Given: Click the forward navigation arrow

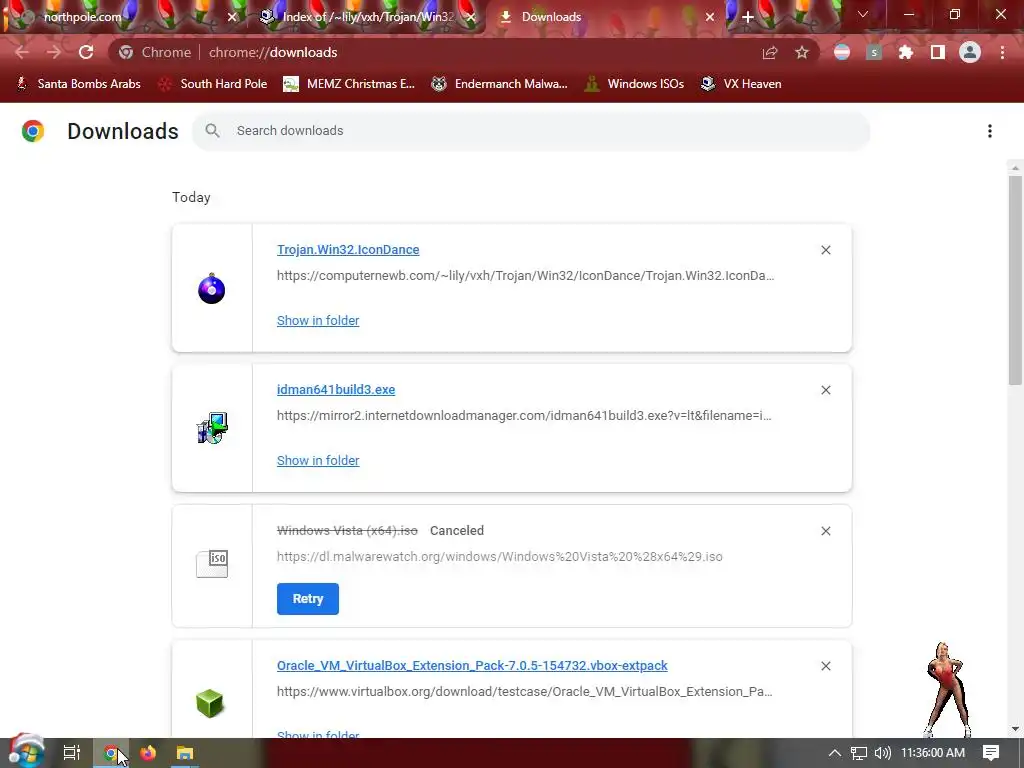Looking at the screenshot, I should [x=54, y=52].
